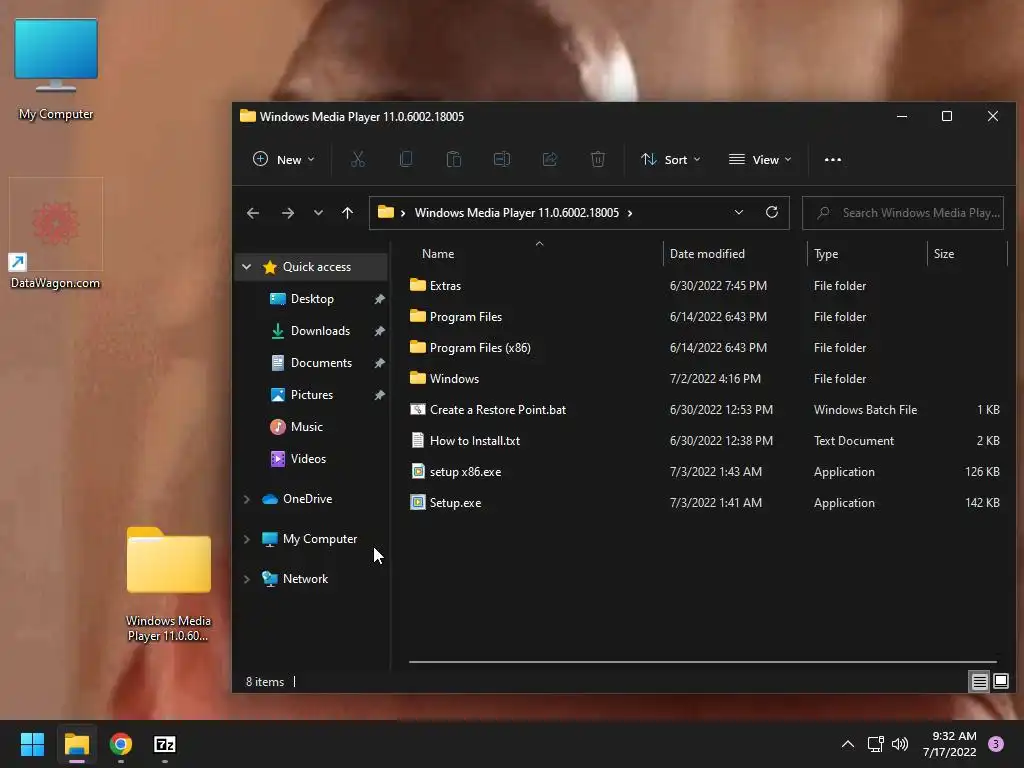Unpin Desktop using its pin icon
The image size is (1024, 768).
(379, 298)
